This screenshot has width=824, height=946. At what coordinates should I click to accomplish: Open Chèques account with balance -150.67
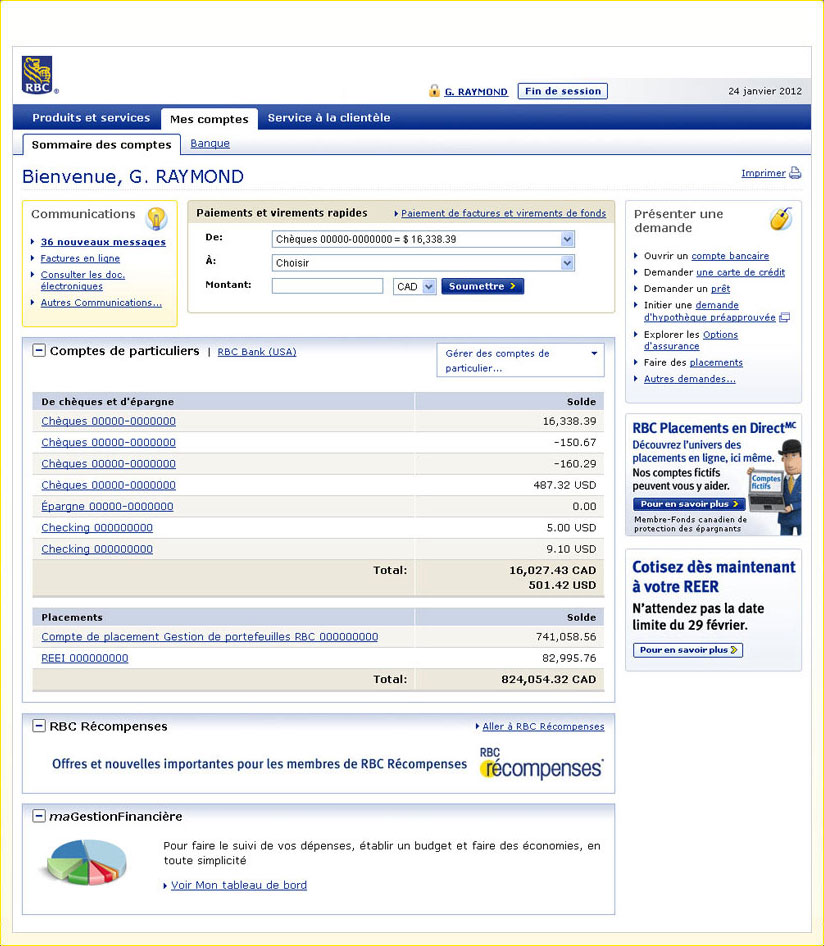[x=109, y=442]
